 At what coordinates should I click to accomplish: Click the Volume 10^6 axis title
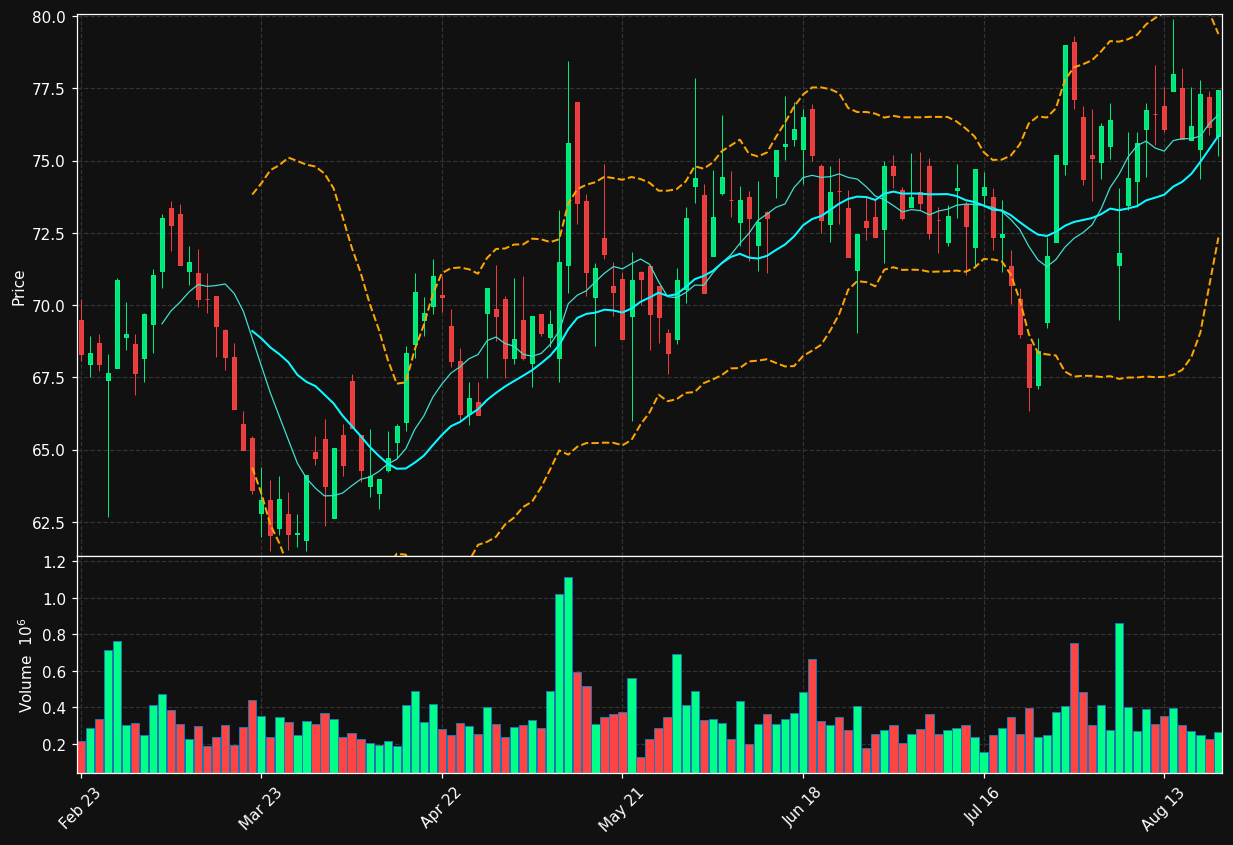click(x=25, y=665)
